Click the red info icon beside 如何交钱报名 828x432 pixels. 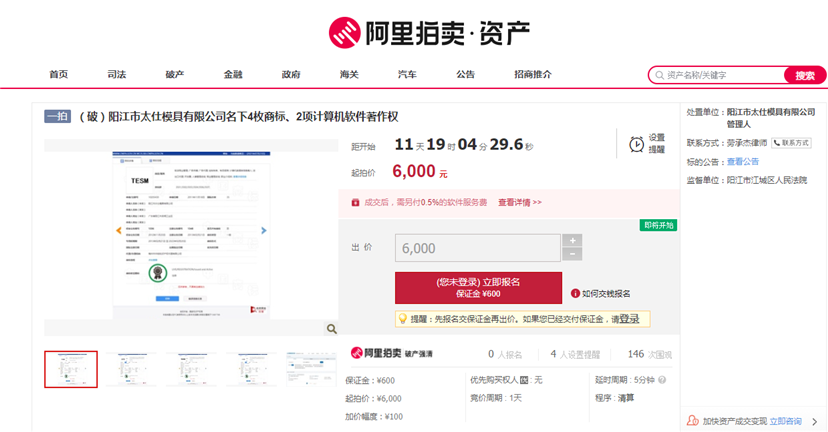pos(575,294)
